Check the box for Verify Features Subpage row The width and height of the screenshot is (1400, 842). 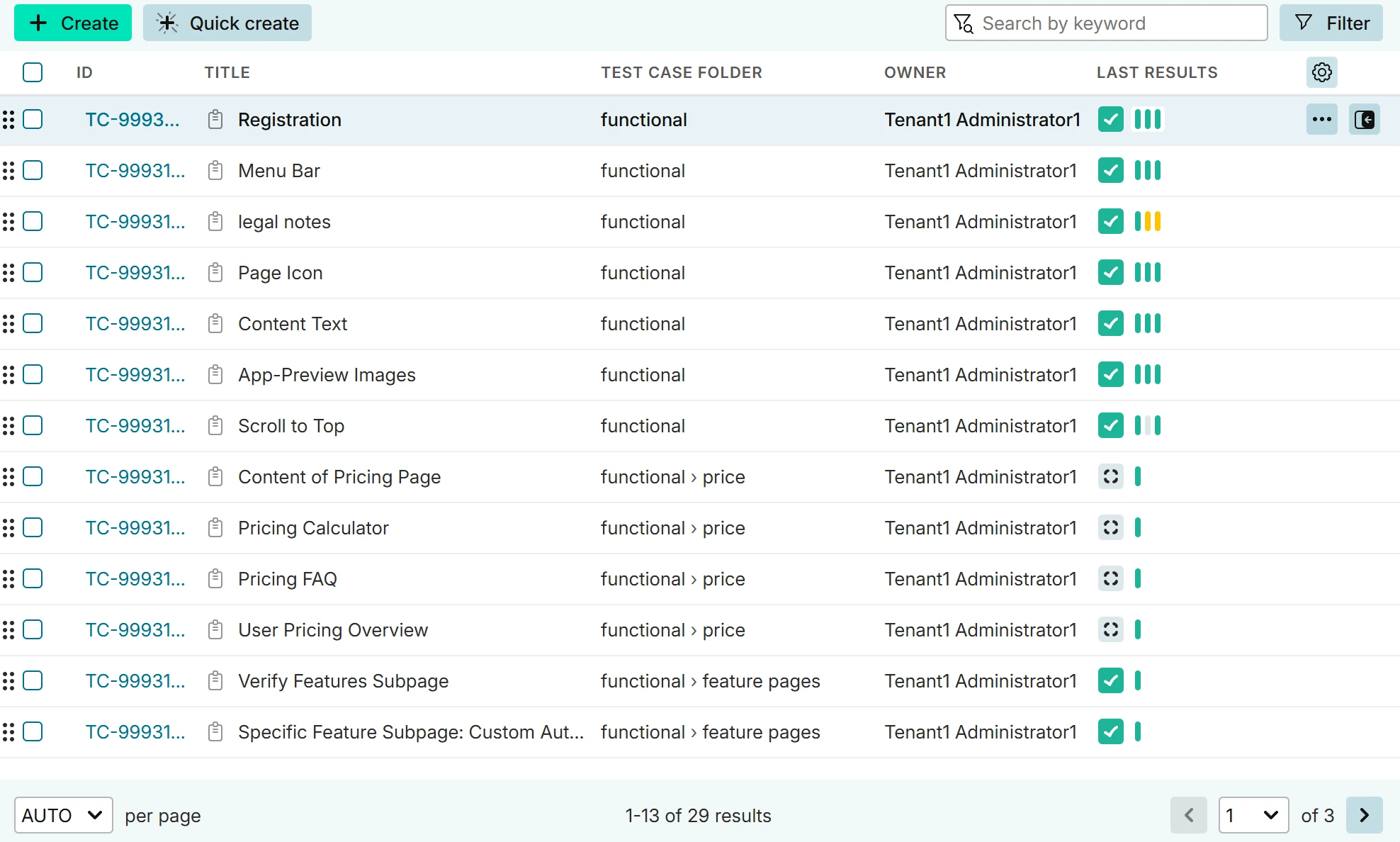[x=33, y=680]
